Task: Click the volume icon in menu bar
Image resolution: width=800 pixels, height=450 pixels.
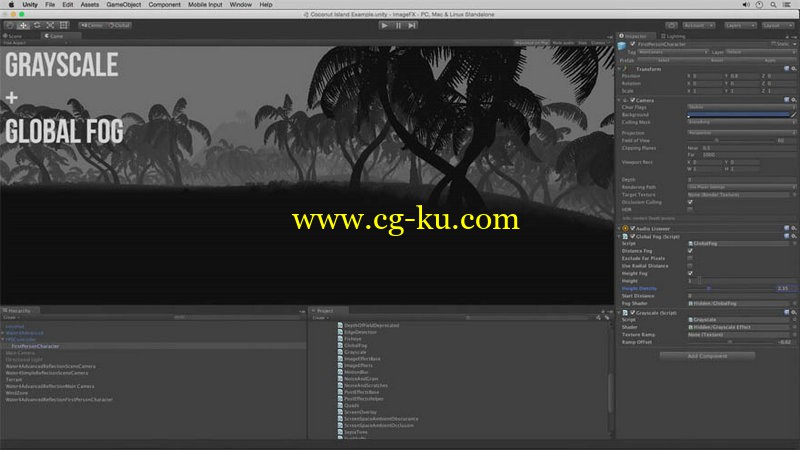Action: [x=745, y=5]
